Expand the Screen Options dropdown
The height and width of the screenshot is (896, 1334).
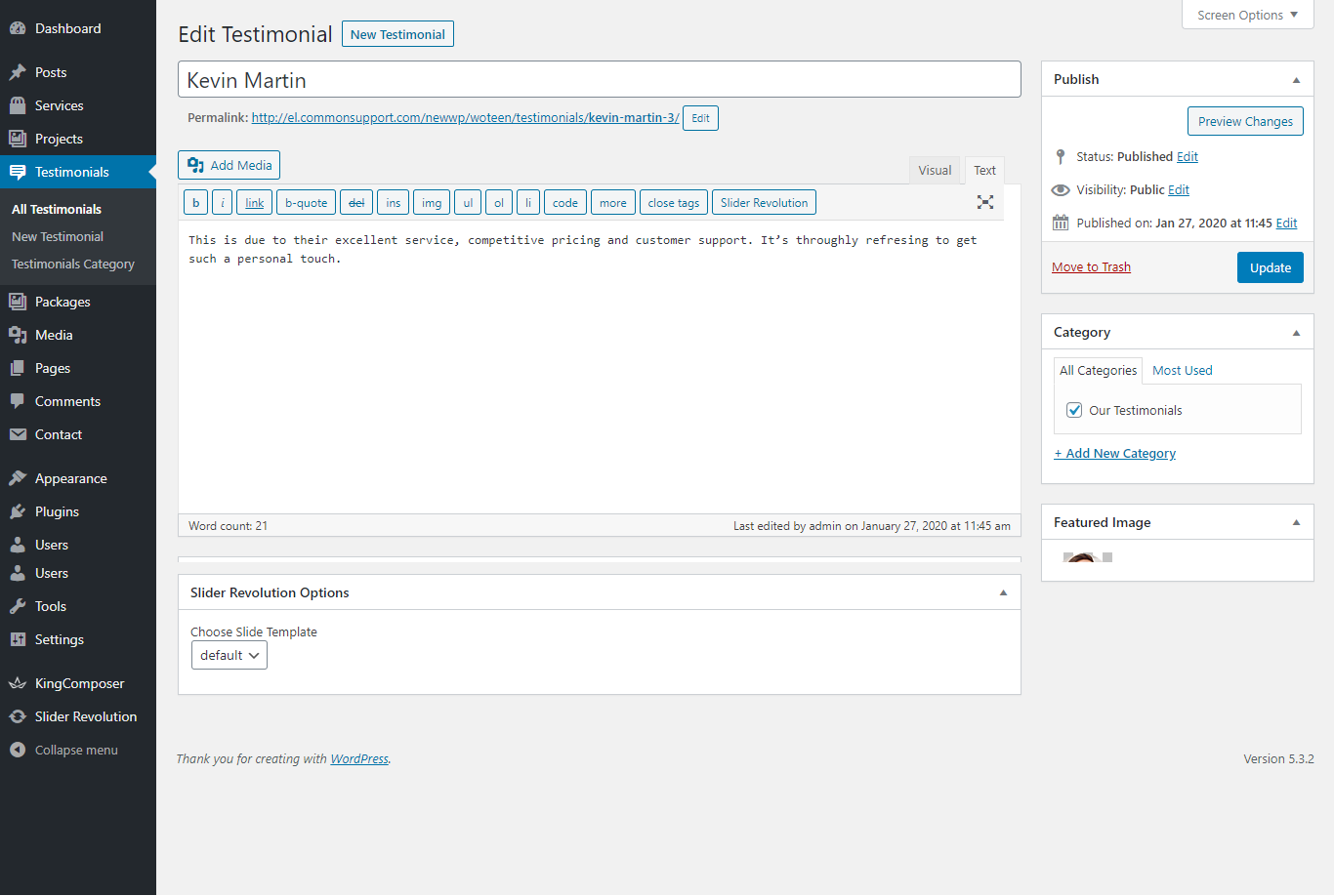[x=1247, y=15]
